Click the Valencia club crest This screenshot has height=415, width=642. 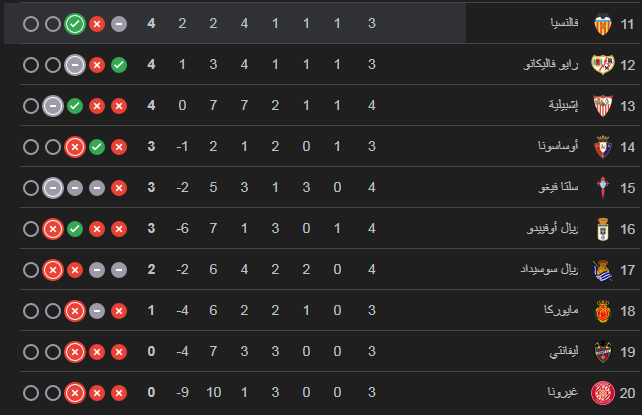603,24
